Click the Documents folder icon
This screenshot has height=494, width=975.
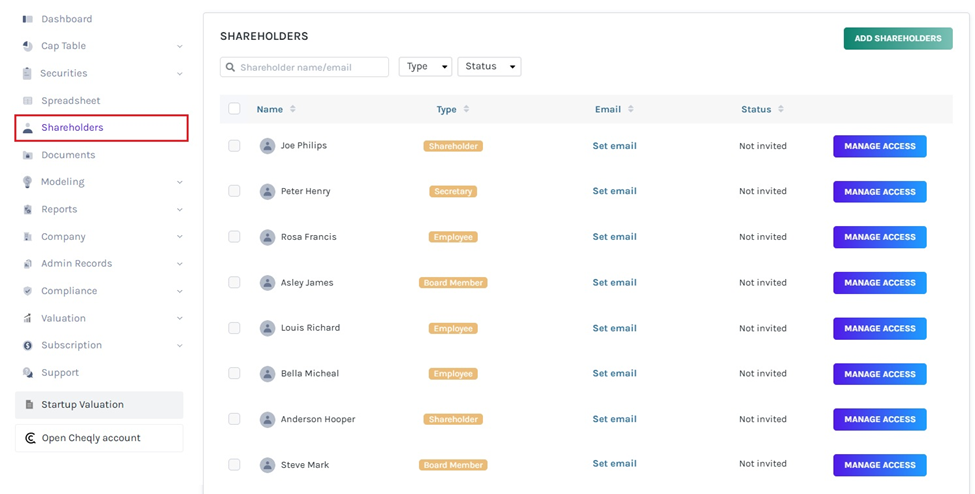tap(28, 155)
